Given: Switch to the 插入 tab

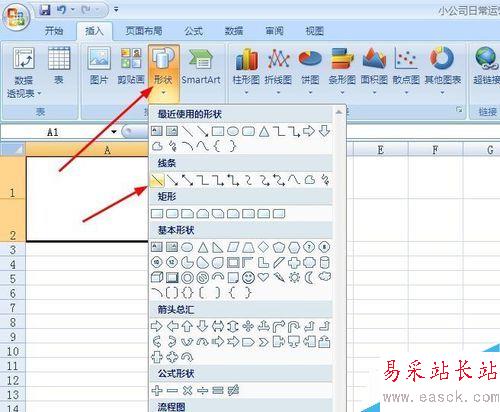Looking at the screenshot, I should (94, 31).
